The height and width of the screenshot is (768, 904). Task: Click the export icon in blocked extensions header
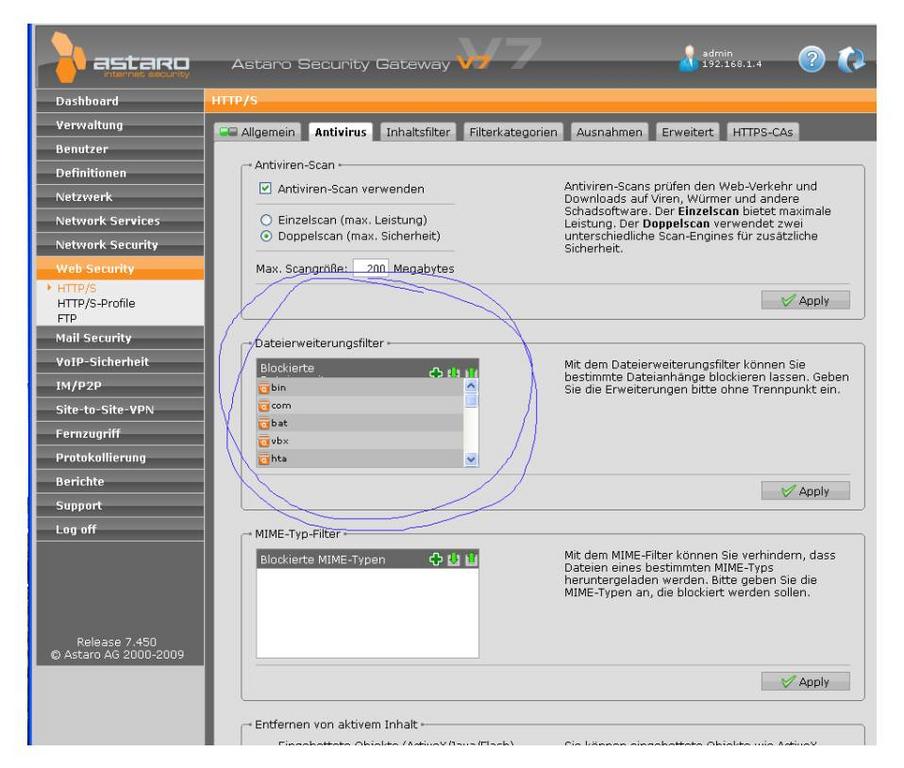tap(471, 373)
